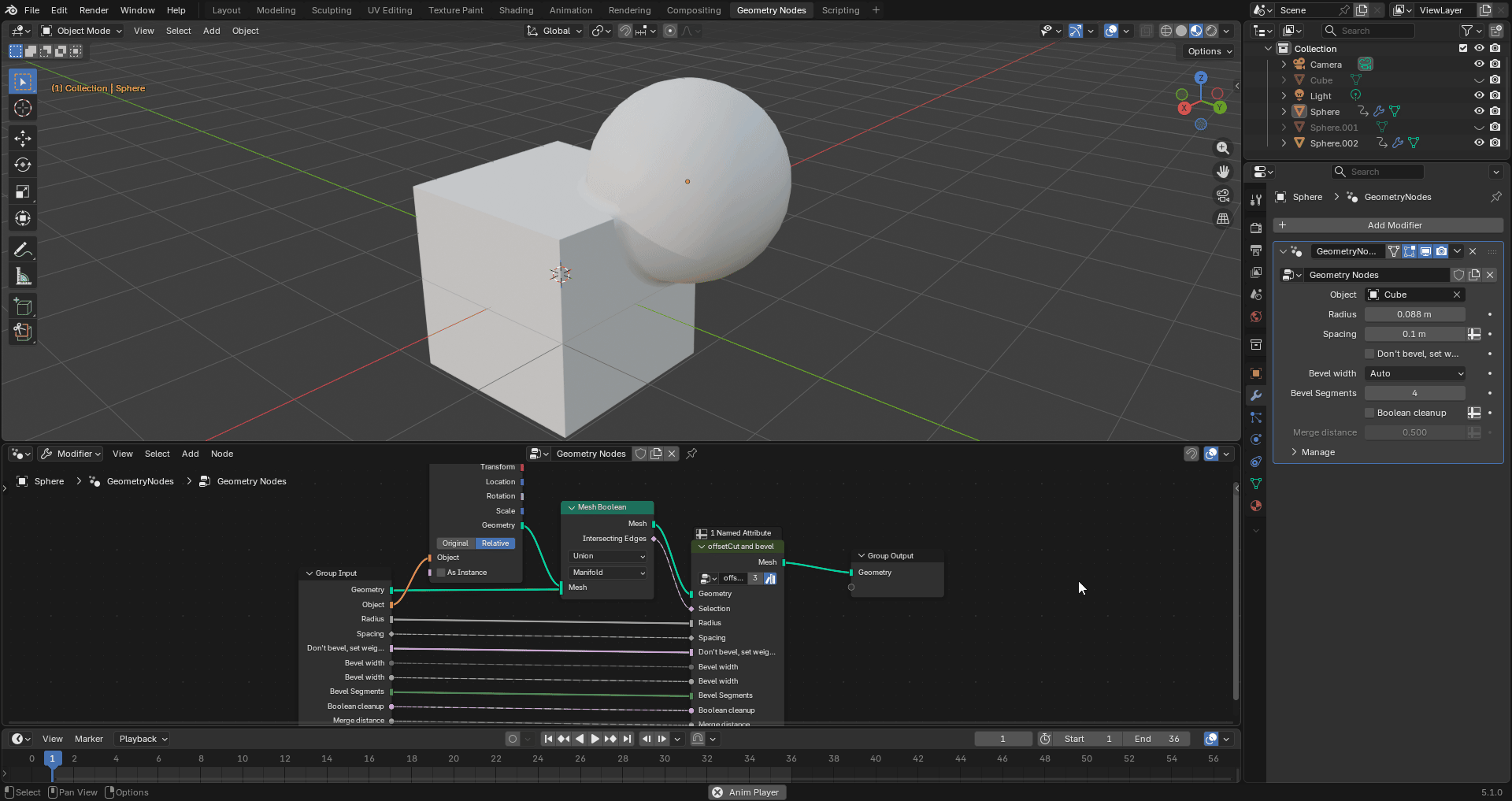Activate the Scale tool
1512x801 pixels.
tap(23, 192)
